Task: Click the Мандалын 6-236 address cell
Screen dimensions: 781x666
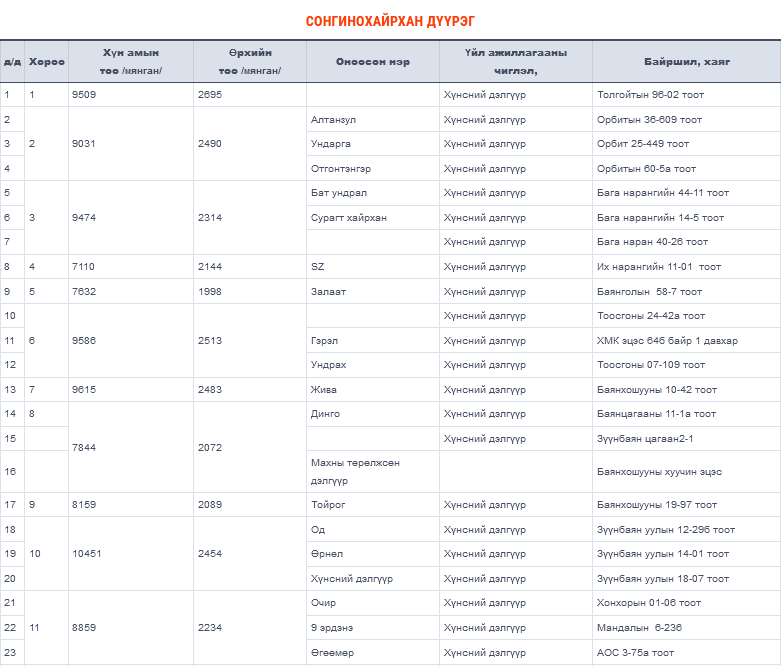Action: click(639, 628)
